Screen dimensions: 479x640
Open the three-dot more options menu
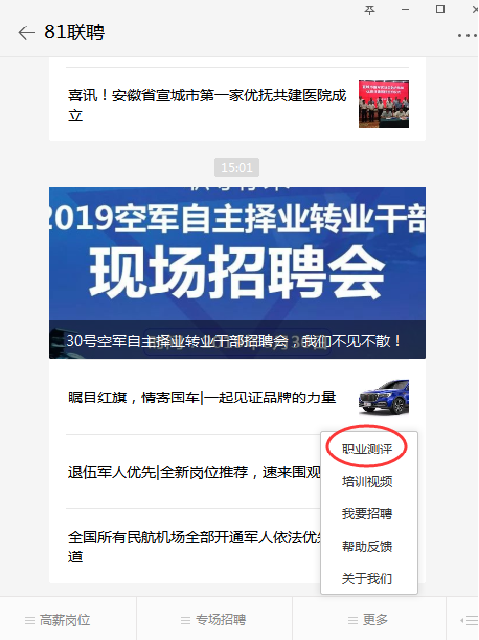(468, 36)
